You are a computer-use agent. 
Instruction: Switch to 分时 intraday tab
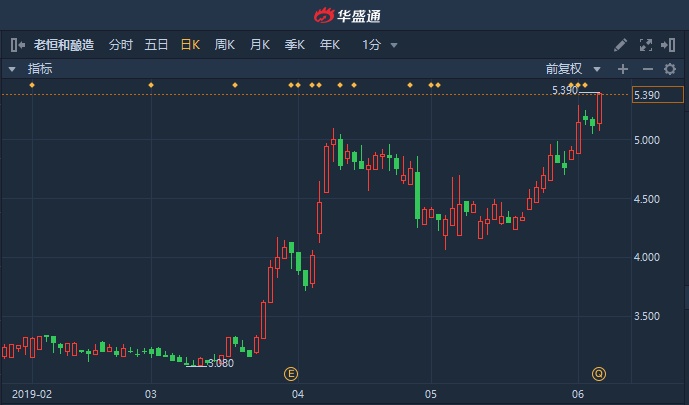click(120, 45)
